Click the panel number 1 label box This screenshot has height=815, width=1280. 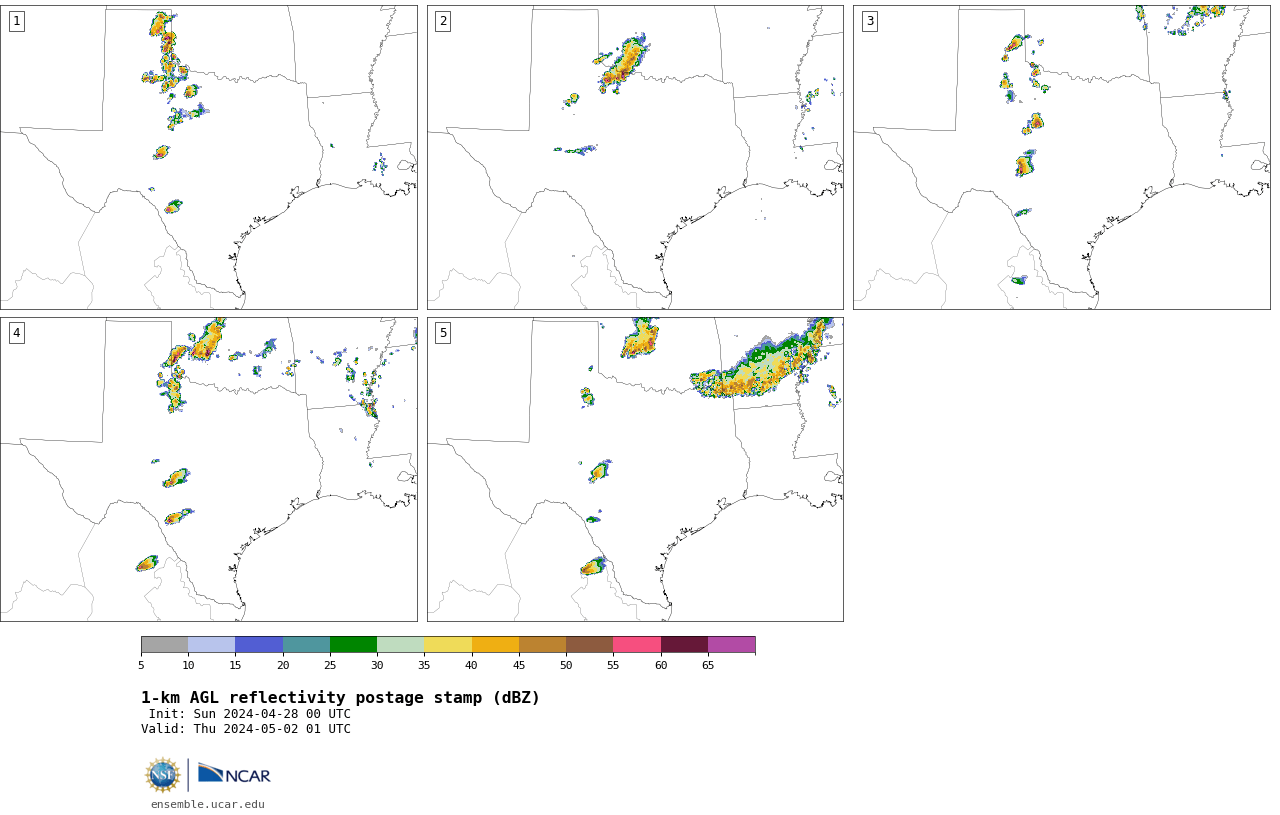click(x=16, y=21)
